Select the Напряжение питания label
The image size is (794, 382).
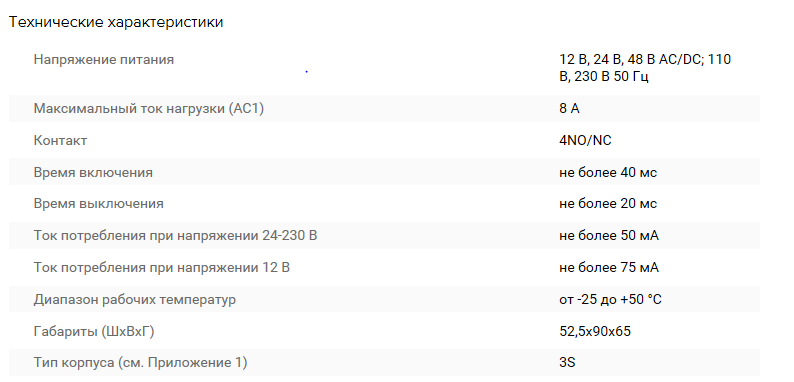(x=104, y=60)
